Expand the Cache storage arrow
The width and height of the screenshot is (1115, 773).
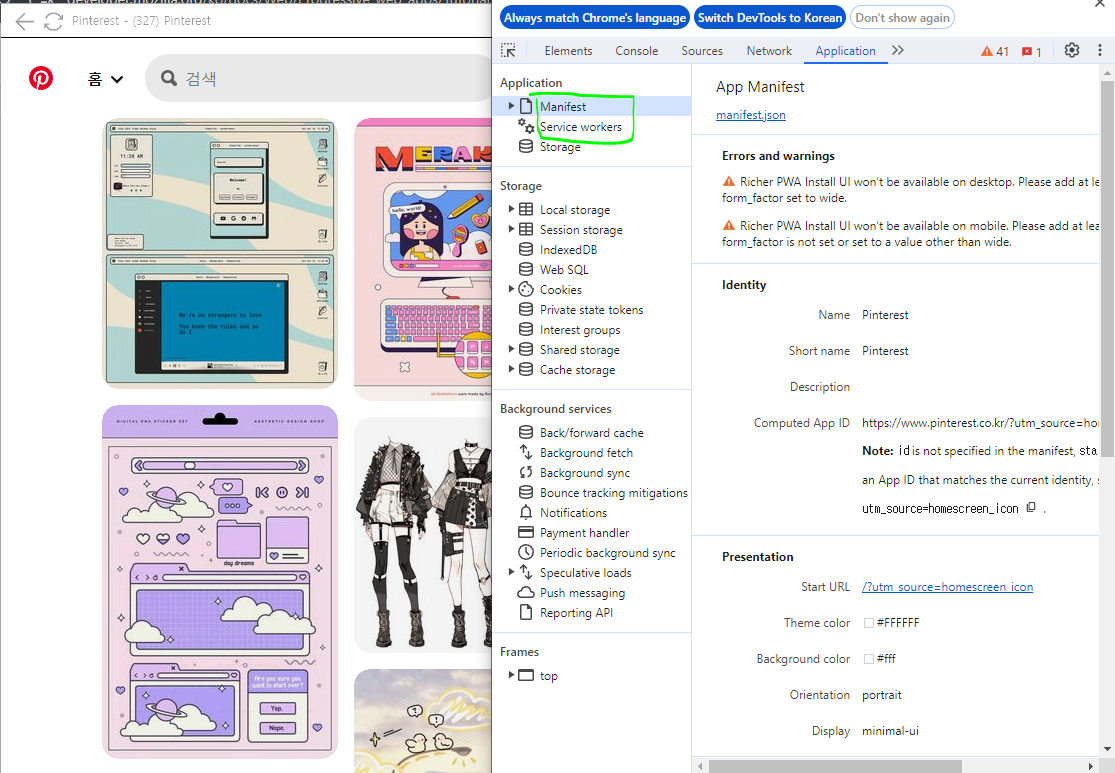coord(511,369)
